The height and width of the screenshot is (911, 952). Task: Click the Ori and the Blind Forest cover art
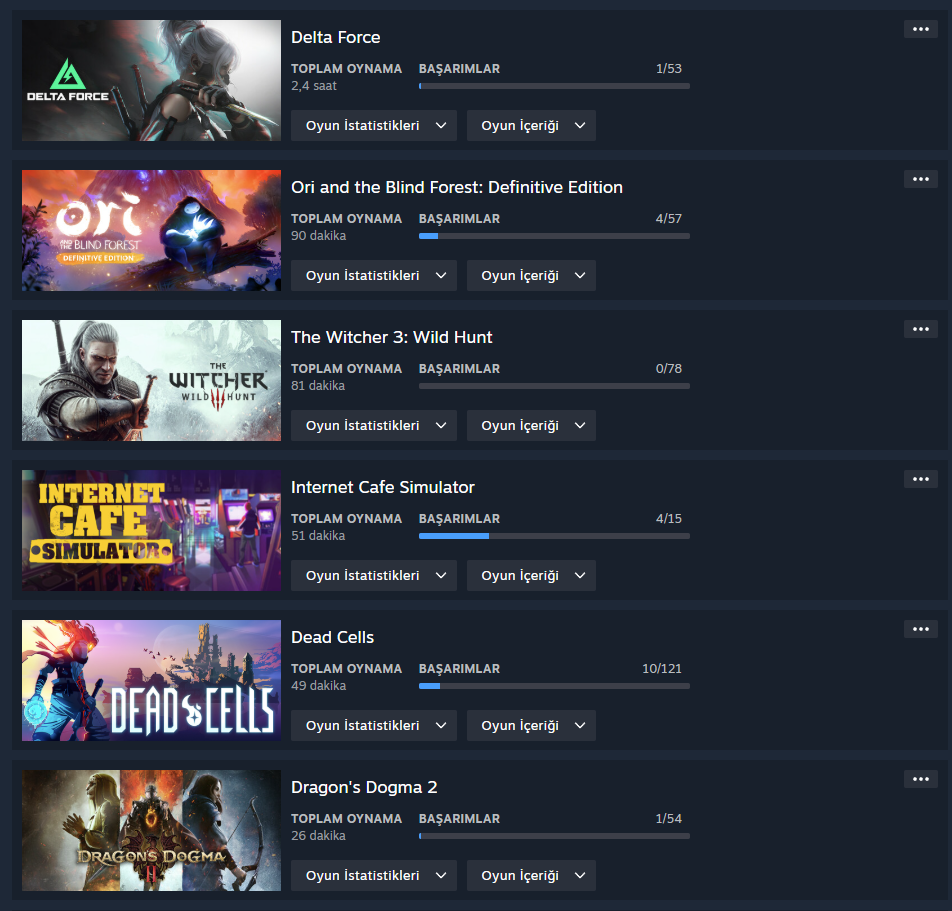click(x=151, y=230)
